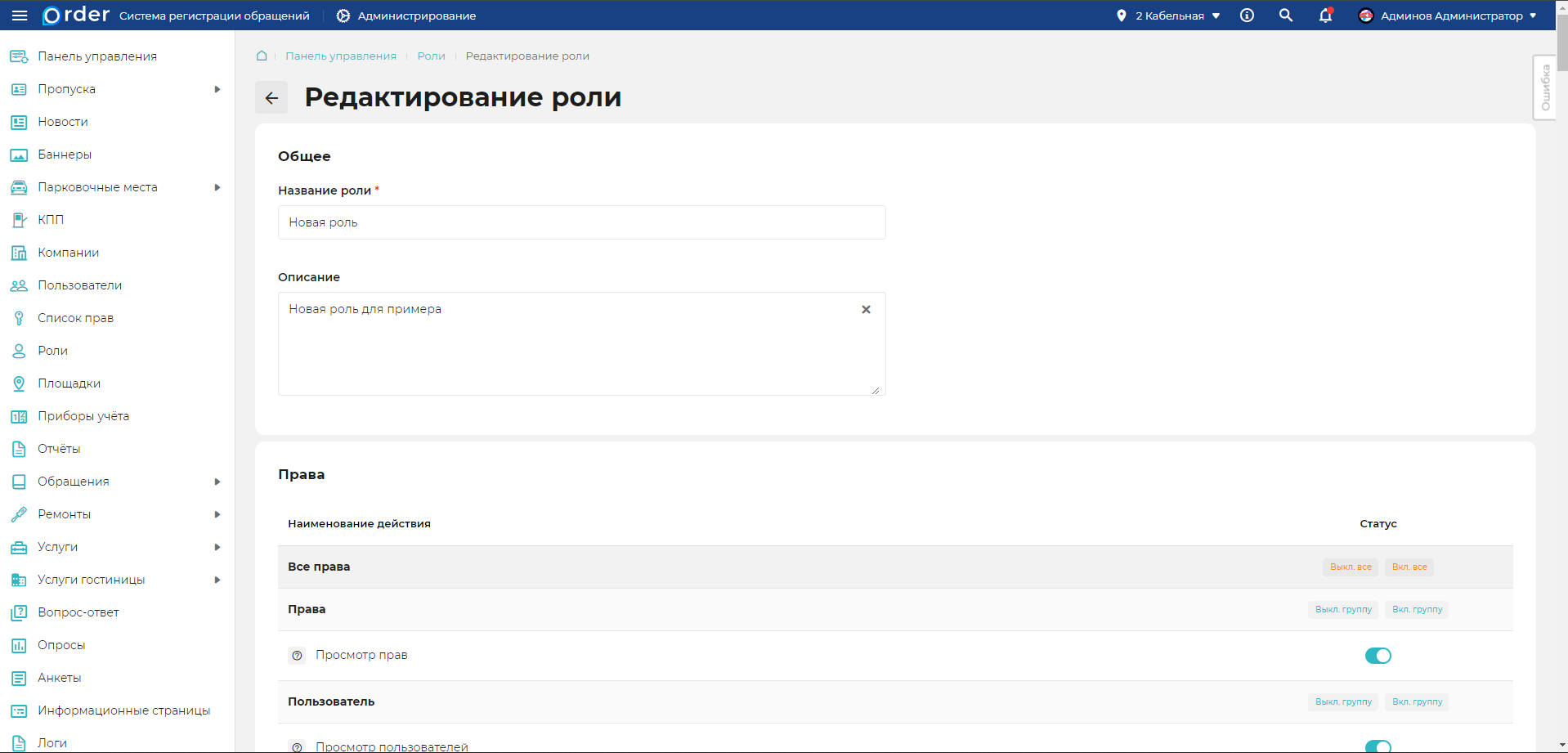The height and width of the screenshot is (753, 1568).
Task: Click the Название роли input field
Action: (581, 222)
